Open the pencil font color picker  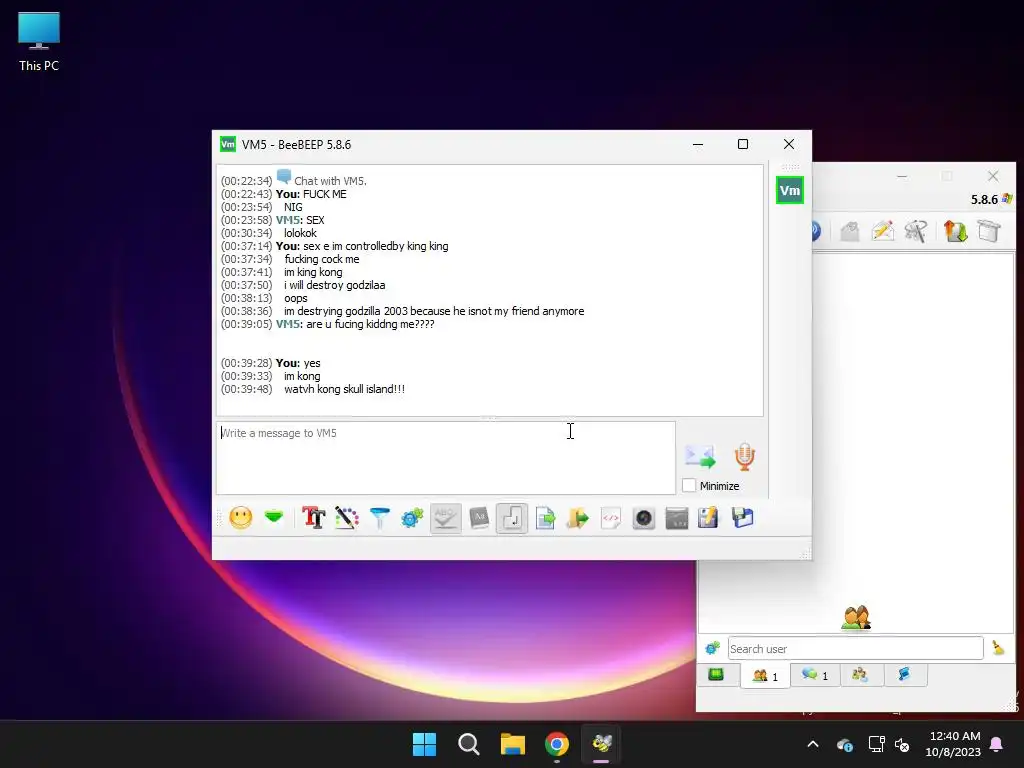tap(347, 519)
